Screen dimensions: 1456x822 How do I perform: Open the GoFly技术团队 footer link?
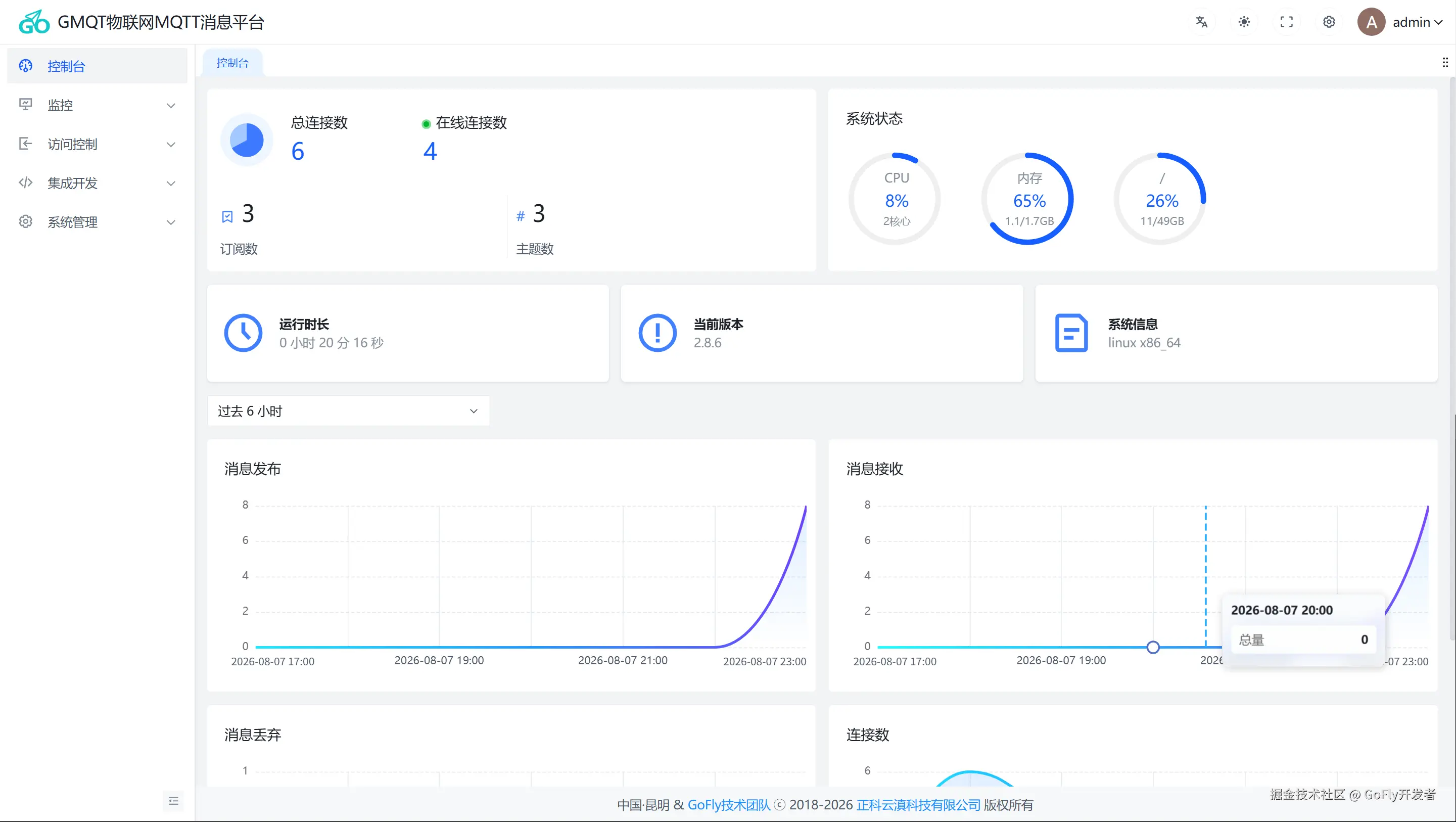[x=729, y=805]
